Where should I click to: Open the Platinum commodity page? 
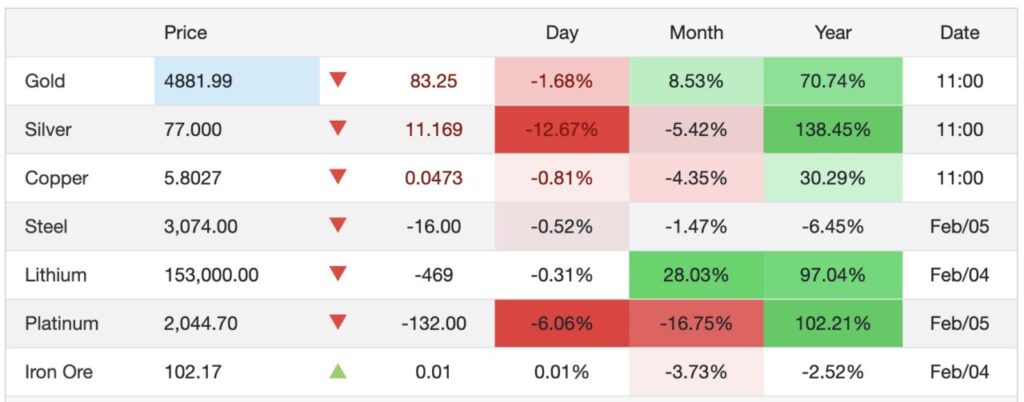tap(62, 323)
